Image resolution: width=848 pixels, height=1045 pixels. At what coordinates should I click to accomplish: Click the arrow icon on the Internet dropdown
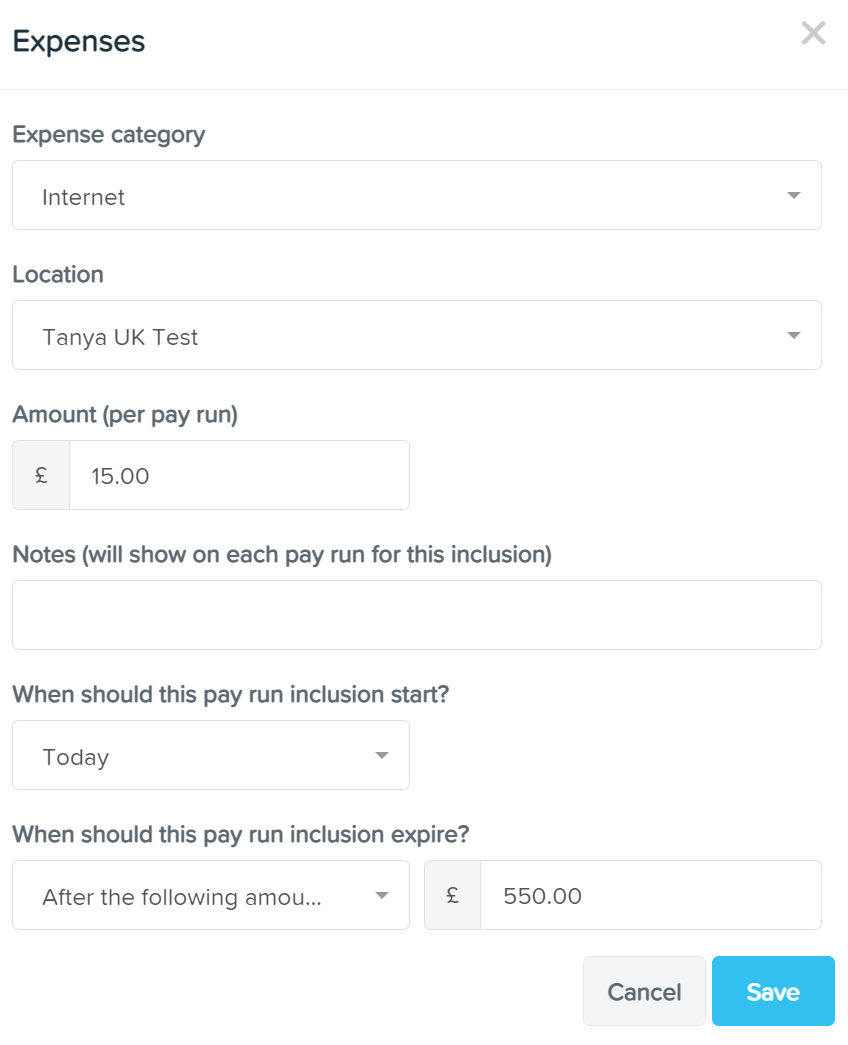(x=793, y=195)
